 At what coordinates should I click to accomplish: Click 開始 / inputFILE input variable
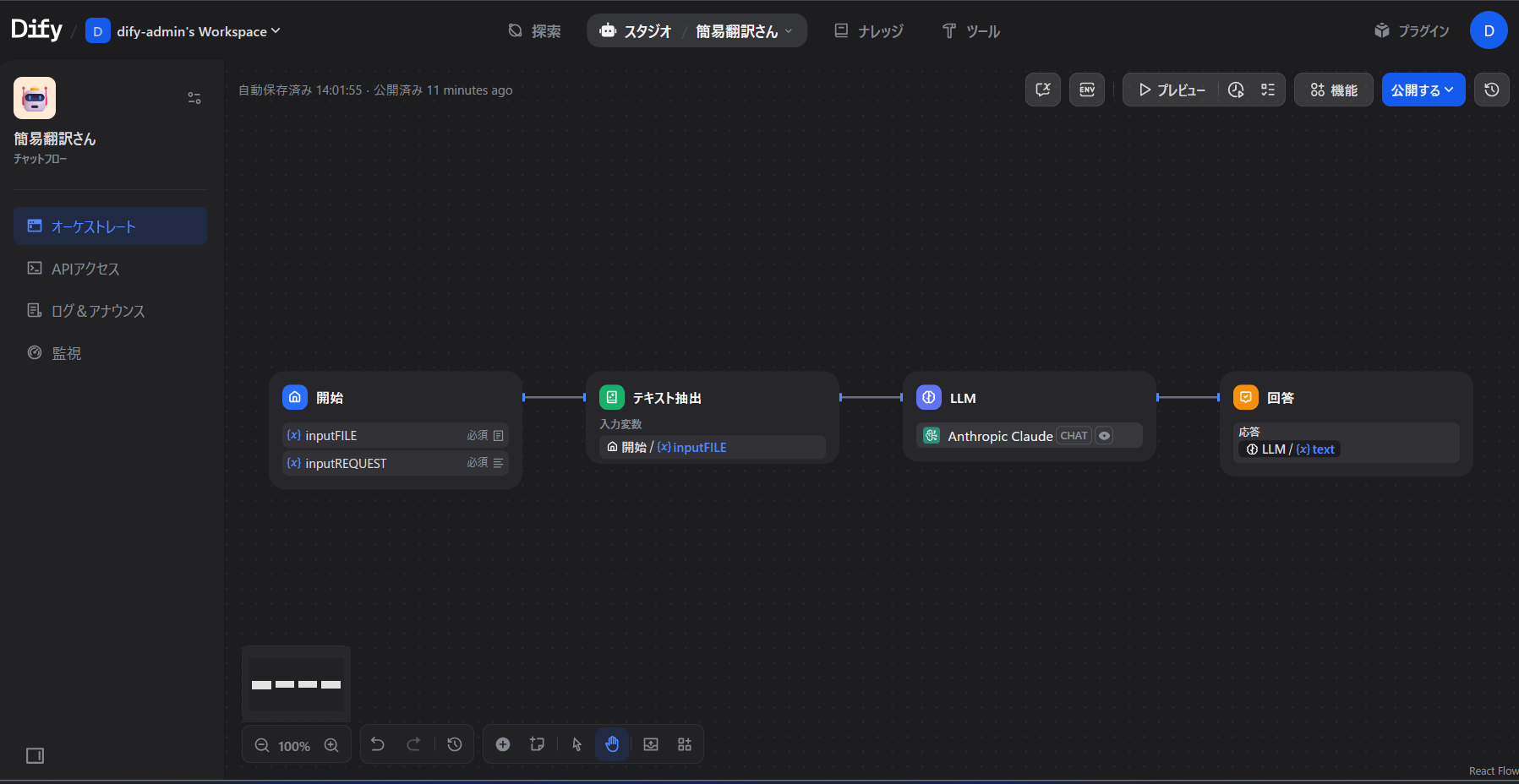tap(712, 447)
